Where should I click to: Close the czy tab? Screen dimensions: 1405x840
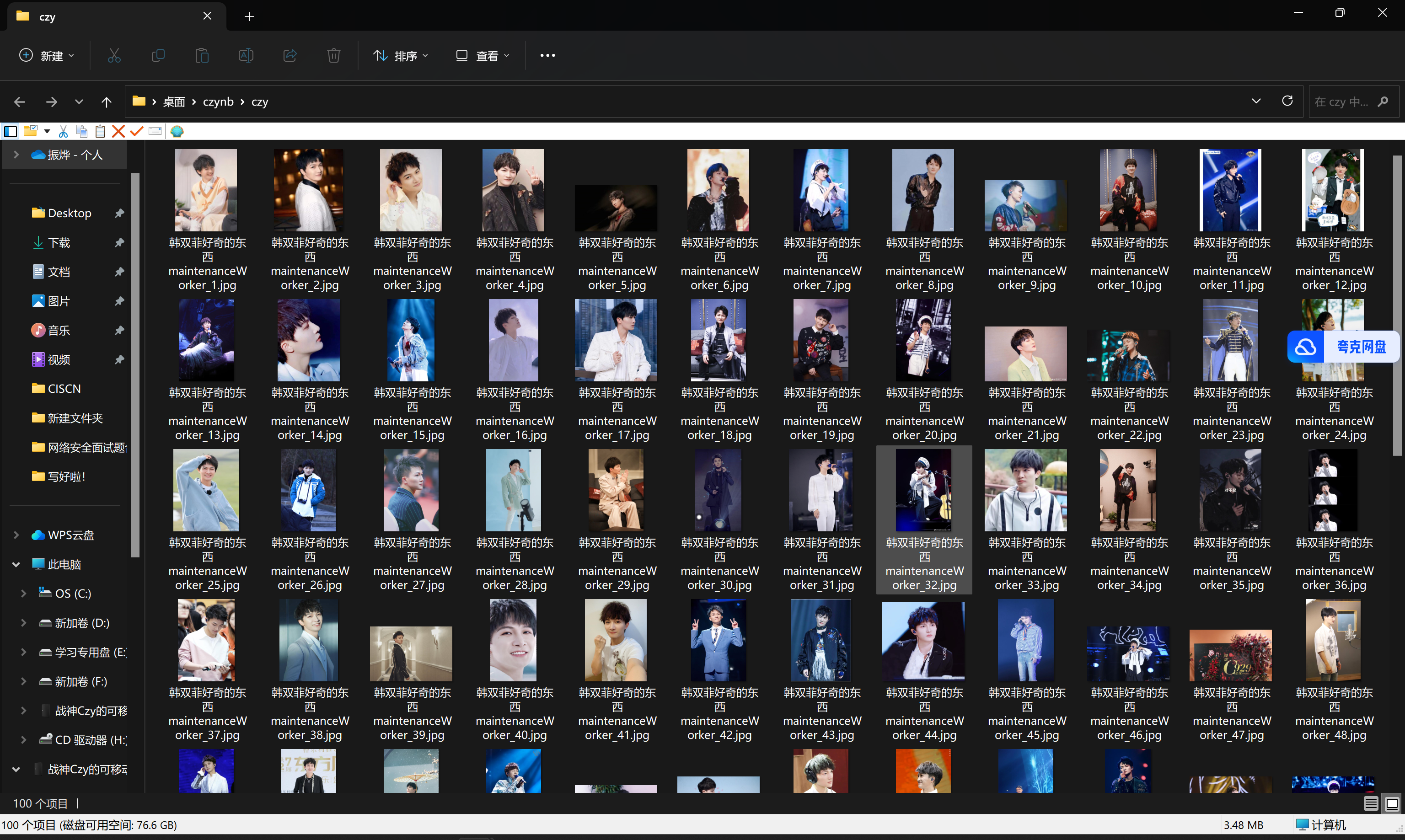click(207, 16)
